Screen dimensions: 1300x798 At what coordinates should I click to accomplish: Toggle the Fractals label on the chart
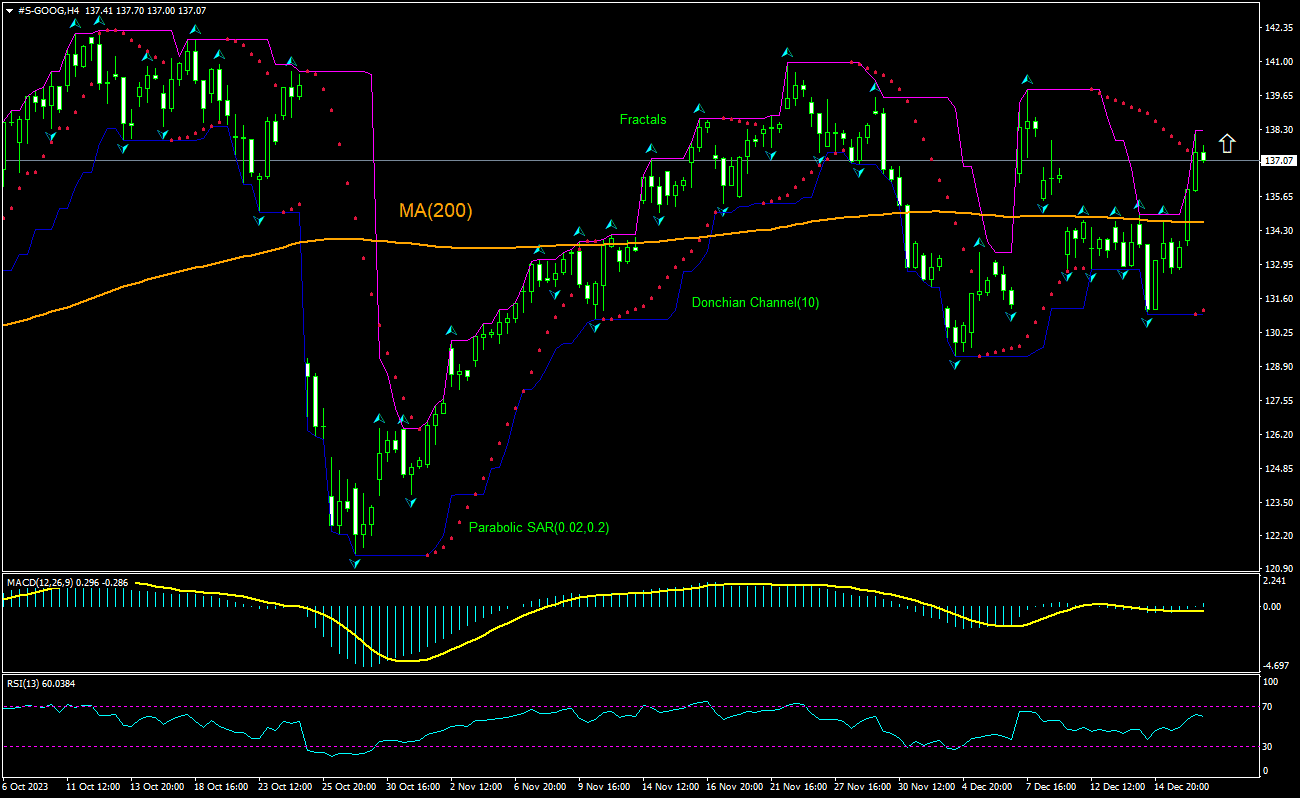pyautogui.click(x=641, y=119)
